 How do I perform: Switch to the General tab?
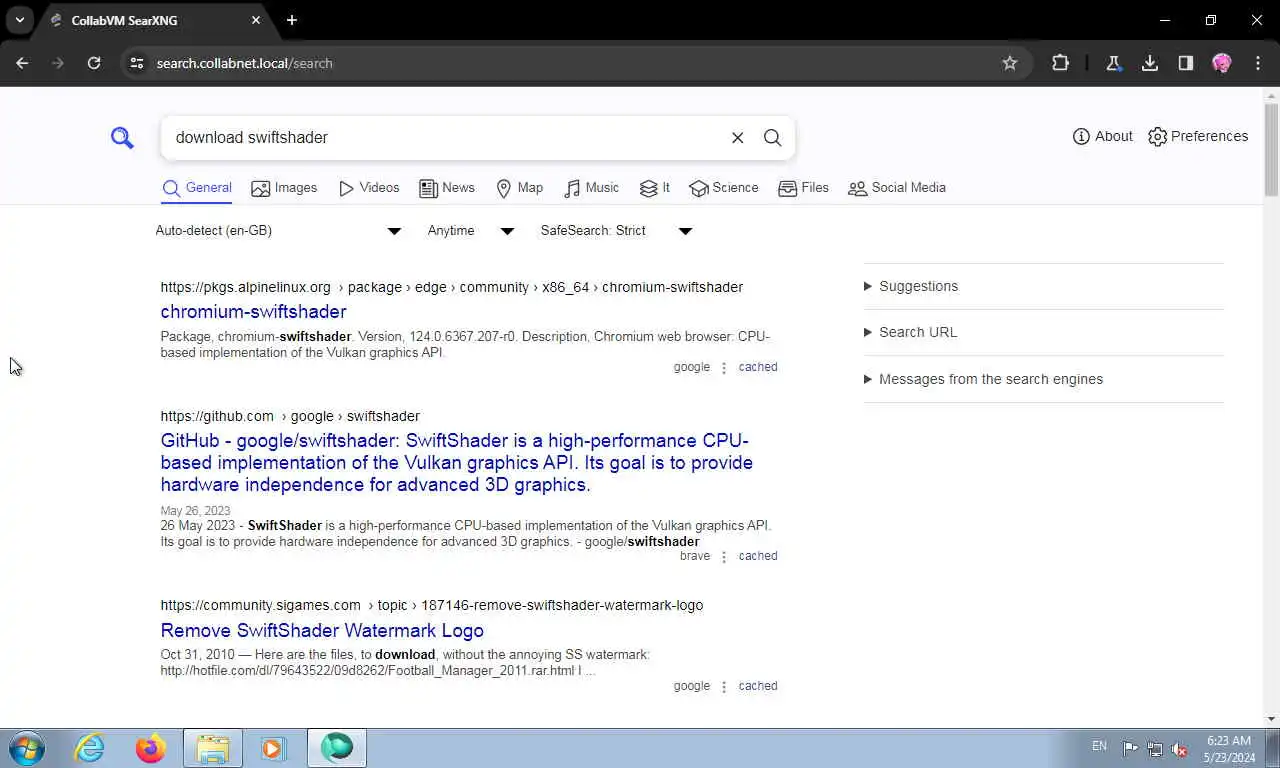click(197, 188)
